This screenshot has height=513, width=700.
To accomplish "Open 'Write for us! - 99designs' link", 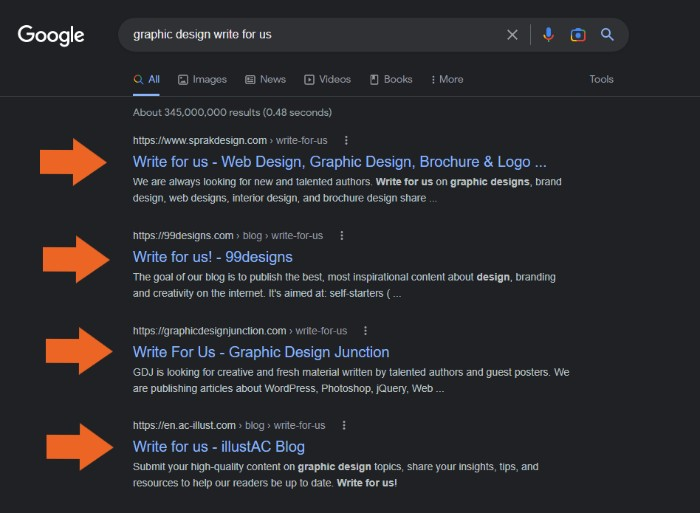I will 212,257.
